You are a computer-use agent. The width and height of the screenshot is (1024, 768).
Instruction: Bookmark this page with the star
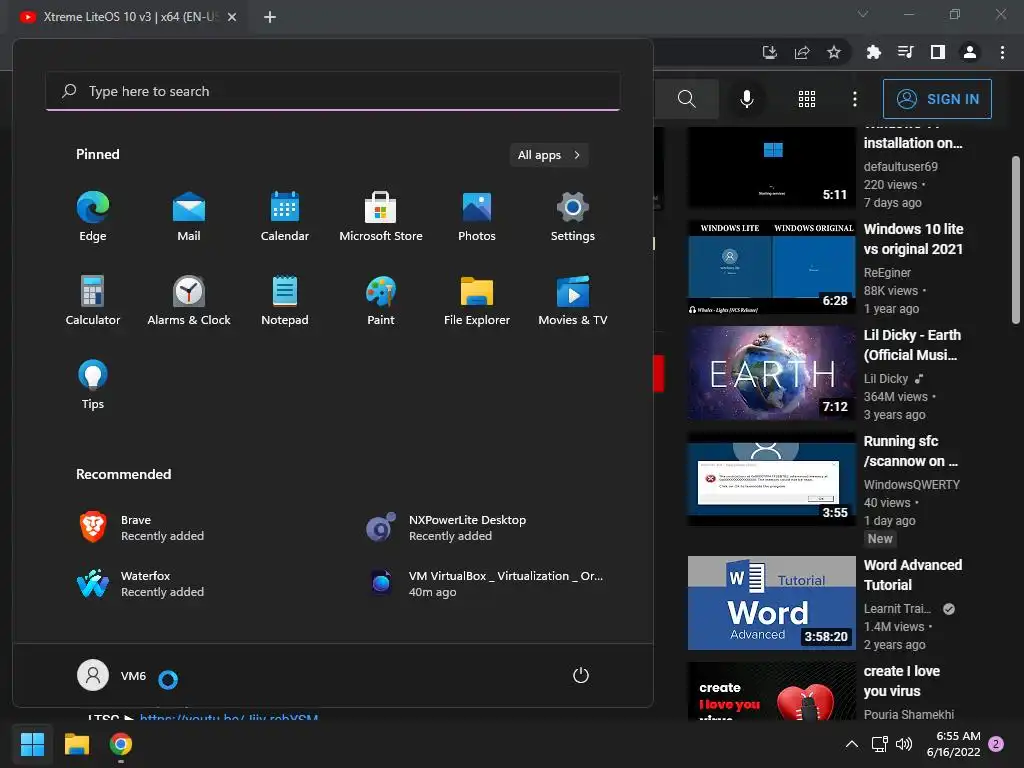tap(833, 52)
